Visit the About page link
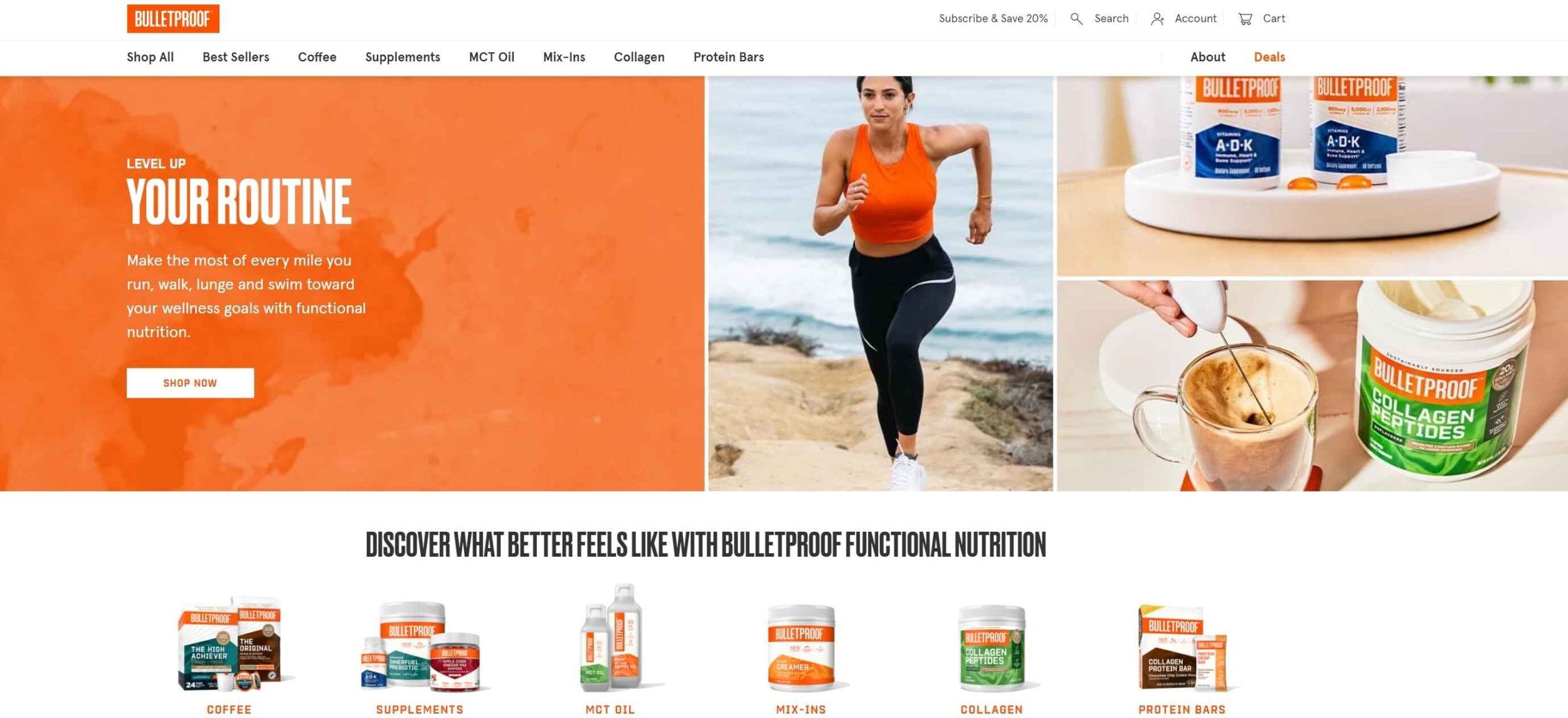The height and width of the screenshot is (718, 1568). 1207,58
